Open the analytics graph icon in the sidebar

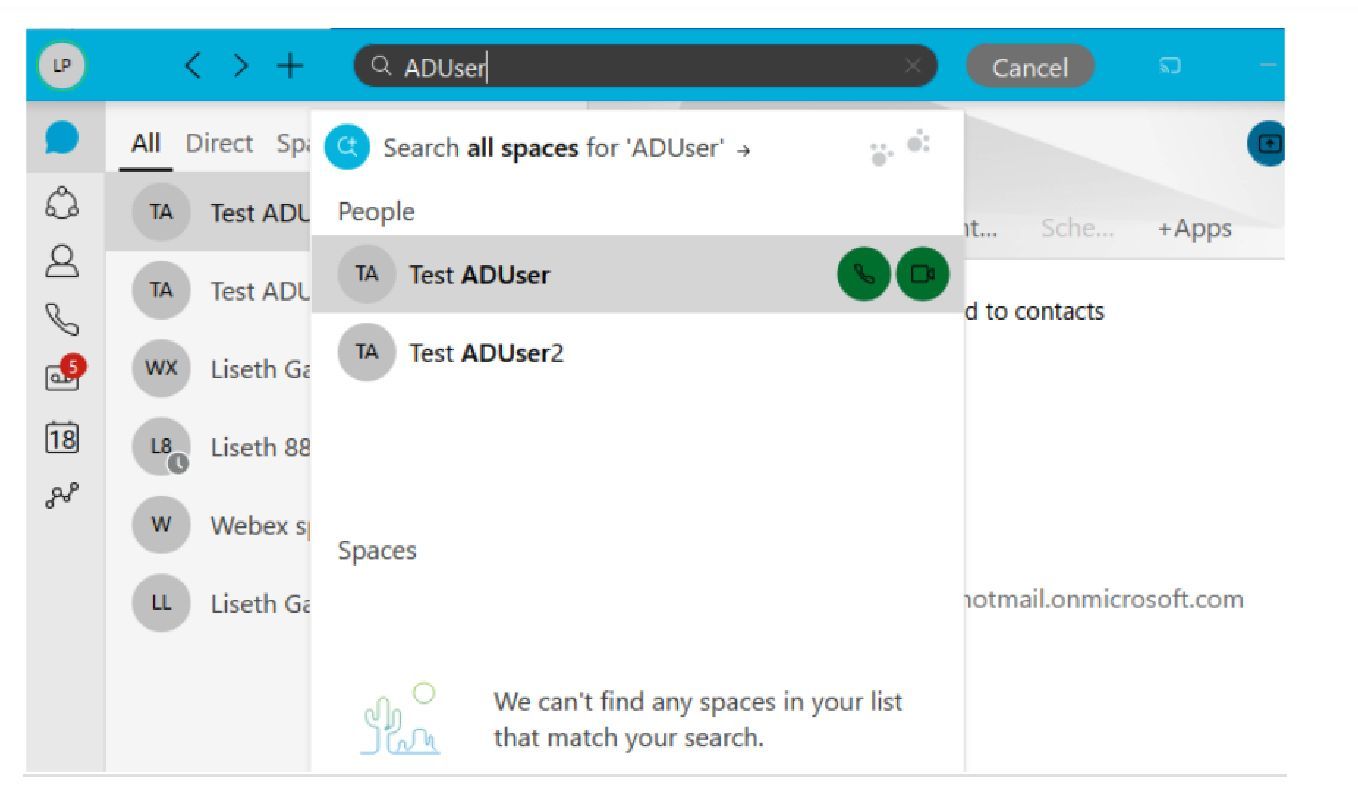coord(62,495)
